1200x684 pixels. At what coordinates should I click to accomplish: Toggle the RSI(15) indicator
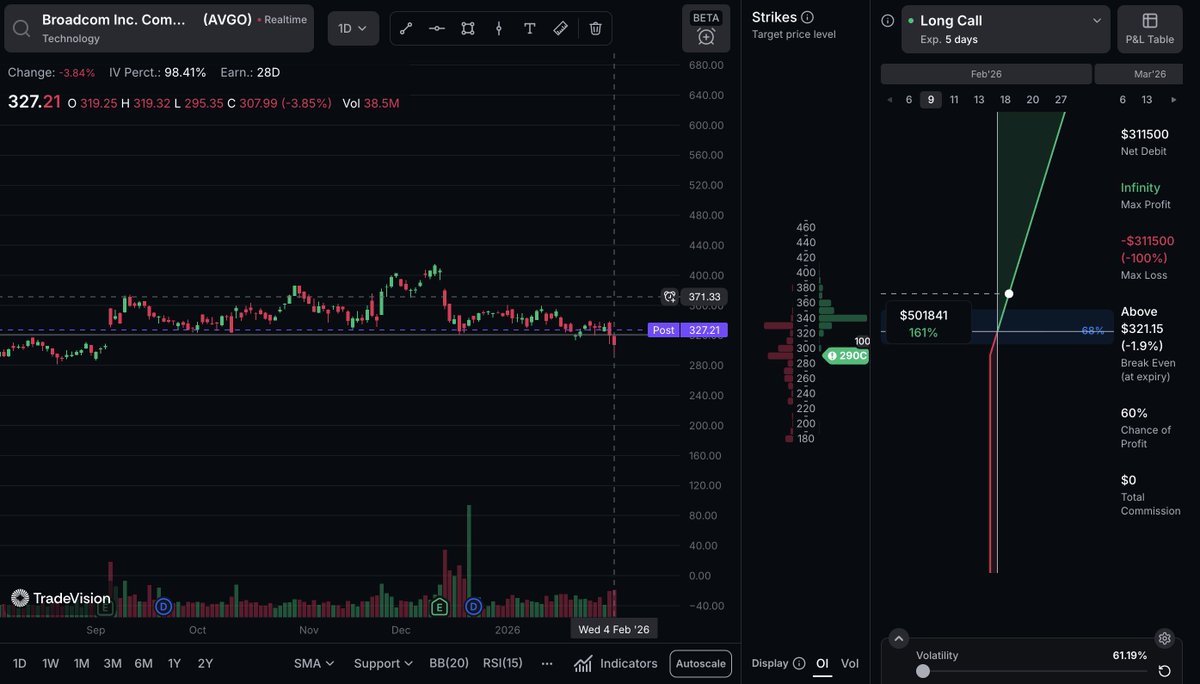(503, 663)
